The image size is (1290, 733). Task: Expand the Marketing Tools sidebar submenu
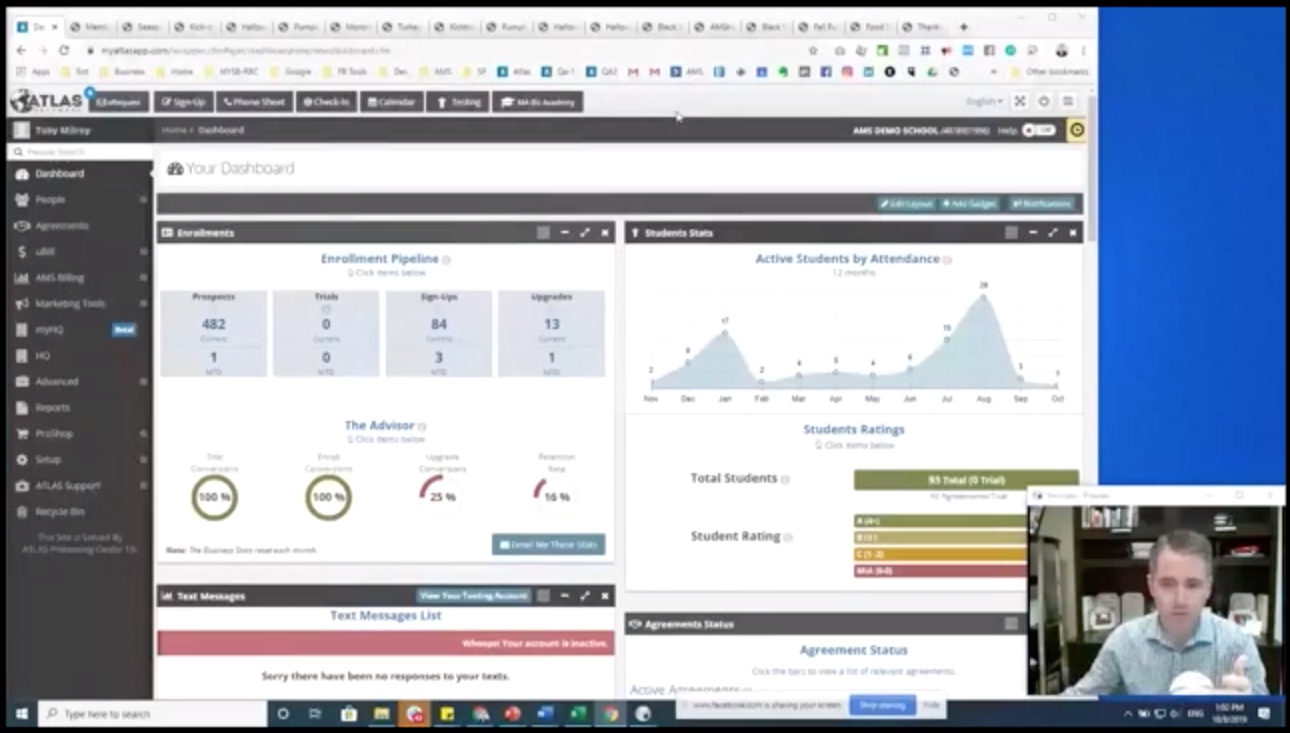(x=143, y=304)
